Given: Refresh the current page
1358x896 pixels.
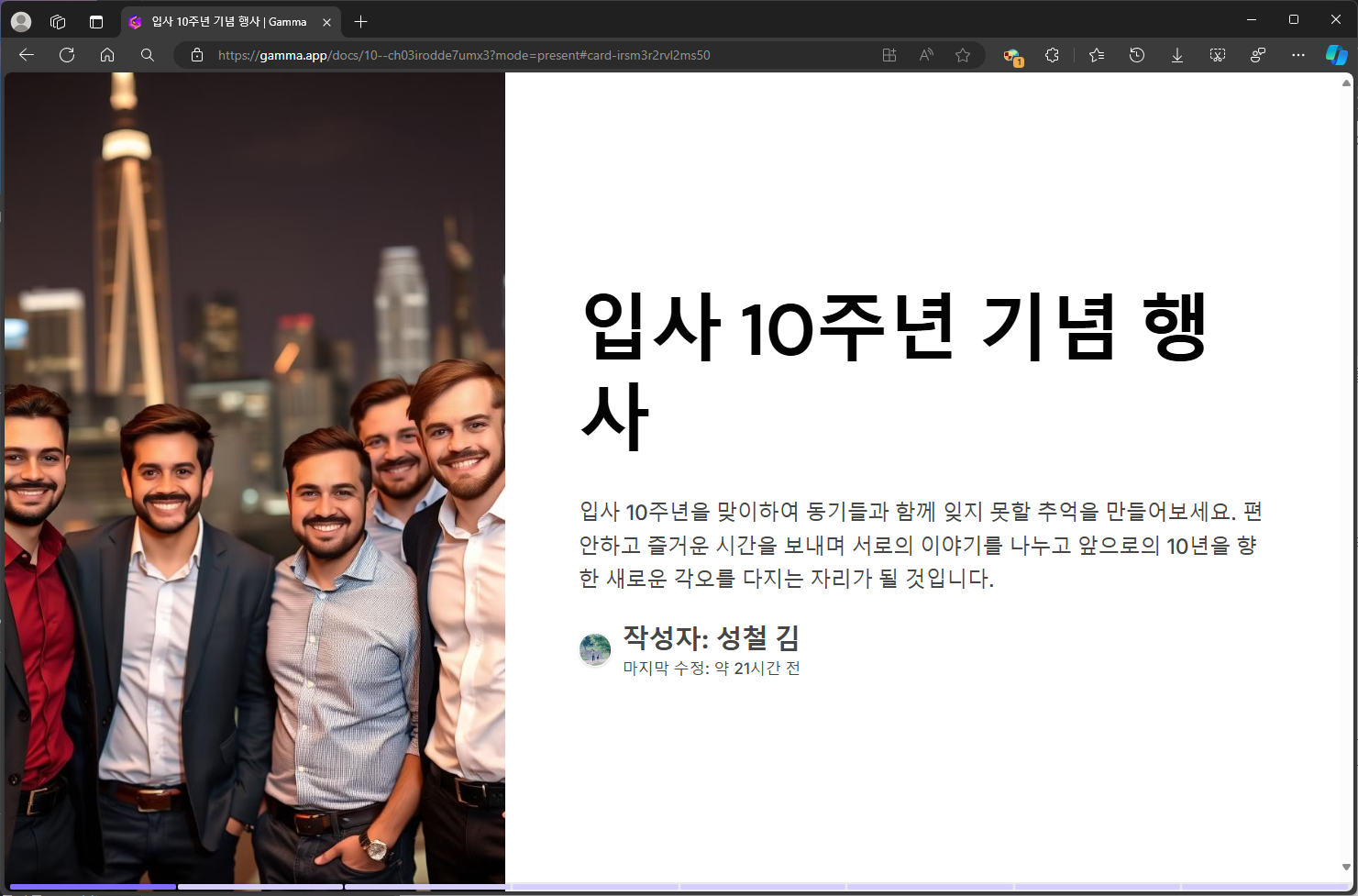Looking at the screenshot, I should (x=67, y=55).
